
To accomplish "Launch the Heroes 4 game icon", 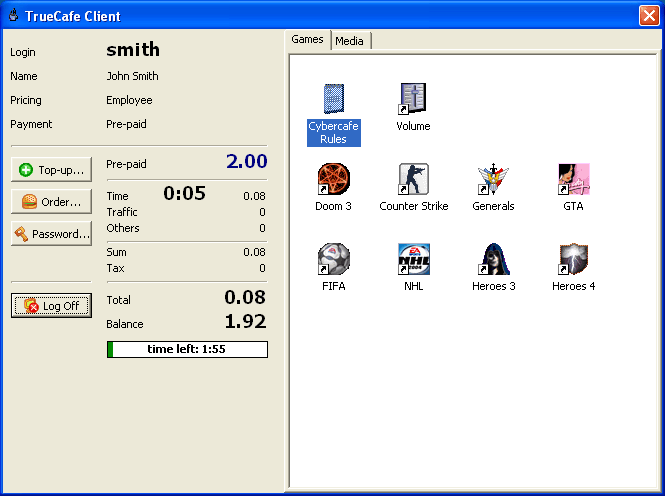I will [573, 260].
